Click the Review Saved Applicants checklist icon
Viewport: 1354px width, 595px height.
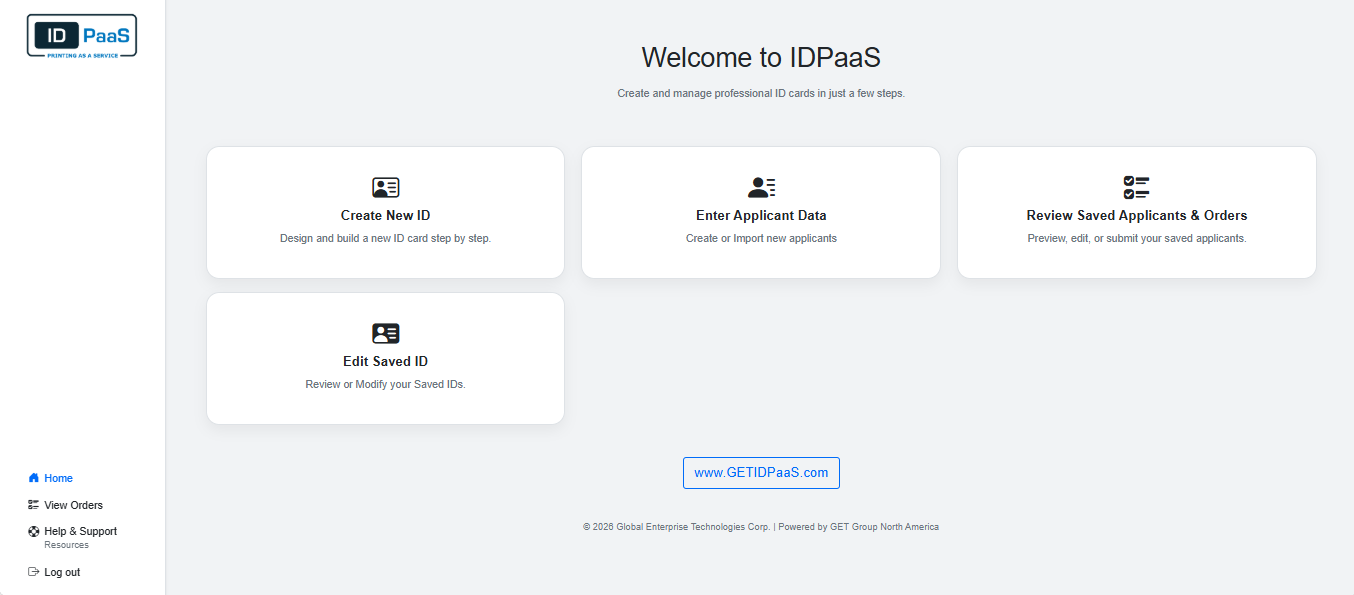1136,186
